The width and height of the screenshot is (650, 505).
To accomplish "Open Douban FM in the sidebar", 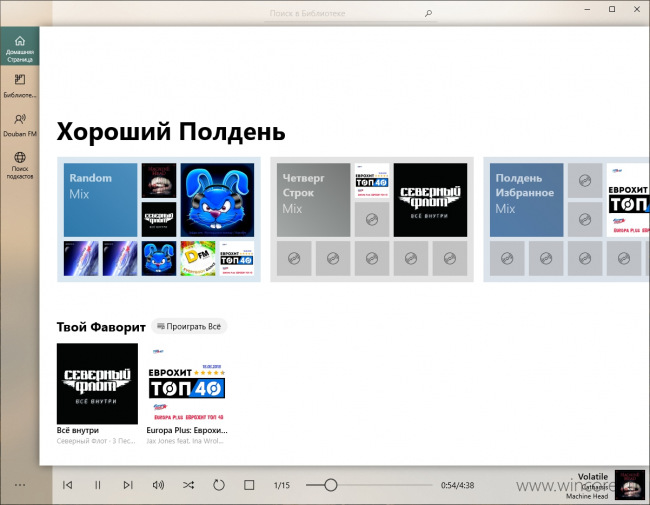I will tap(19, 125).
